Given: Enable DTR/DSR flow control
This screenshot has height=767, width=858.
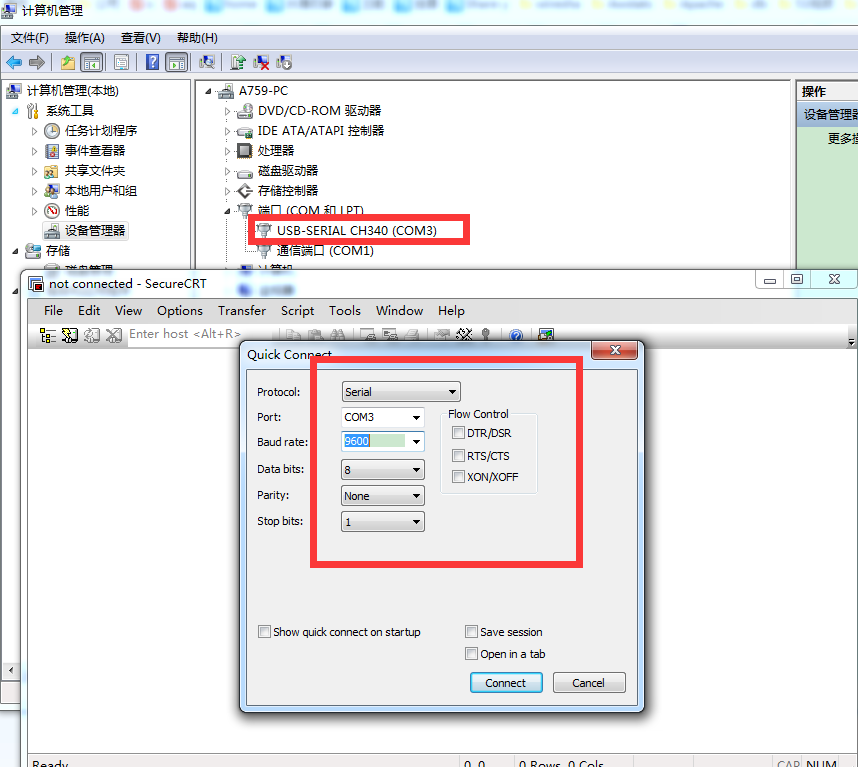Looking at the screenshot, I should 458,433.
